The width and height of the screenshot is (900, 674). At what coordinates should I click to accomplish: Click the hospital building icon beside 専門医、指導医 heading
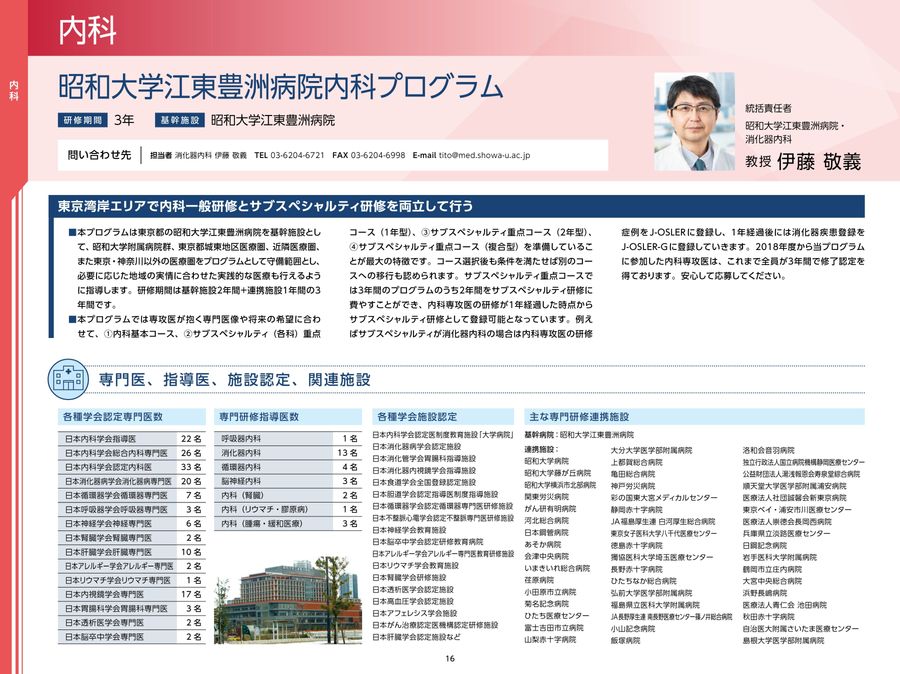pyautogui.click(x=68, y=379)
